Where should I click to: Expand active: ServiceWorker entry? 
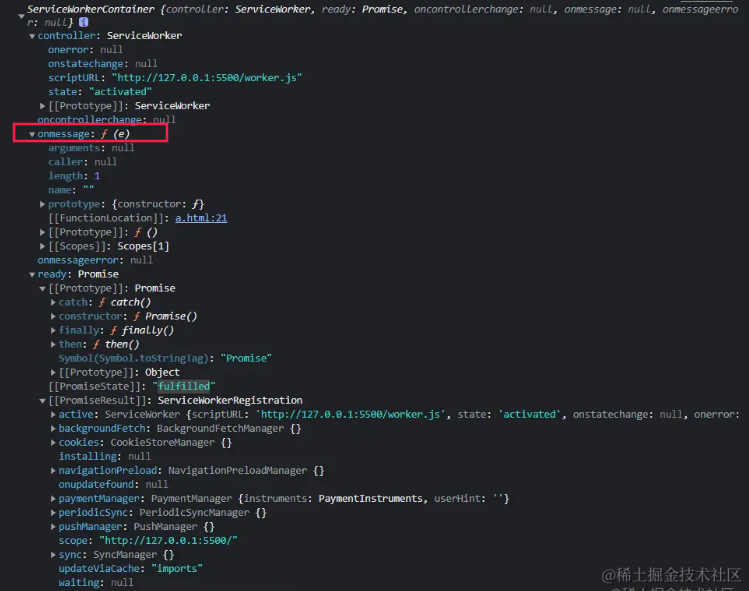53,415
